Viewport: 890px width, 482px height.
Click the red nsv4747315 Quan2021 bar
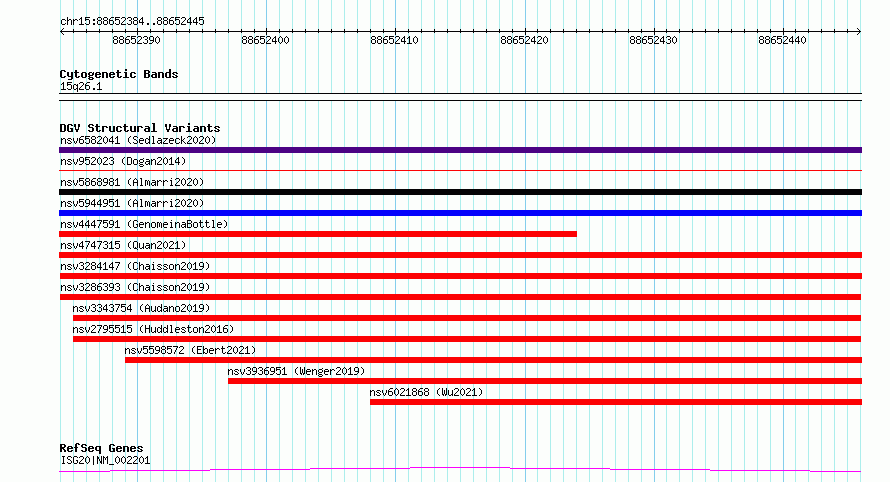(x=460, y=255)
